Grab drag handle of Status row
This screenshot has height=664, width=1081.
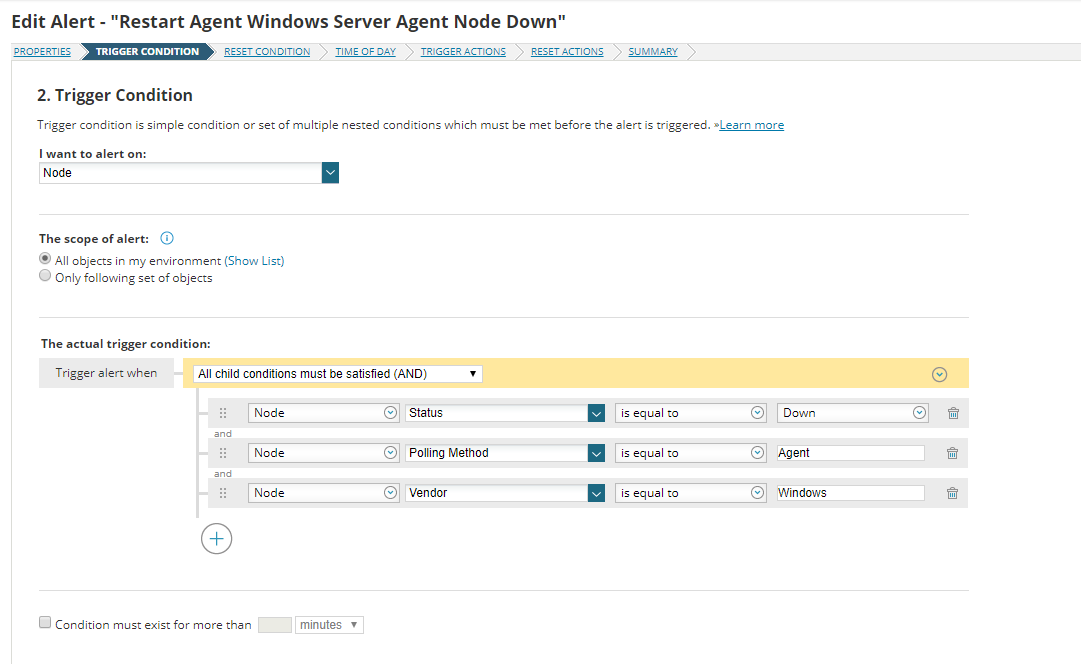(x=223, y=413)
